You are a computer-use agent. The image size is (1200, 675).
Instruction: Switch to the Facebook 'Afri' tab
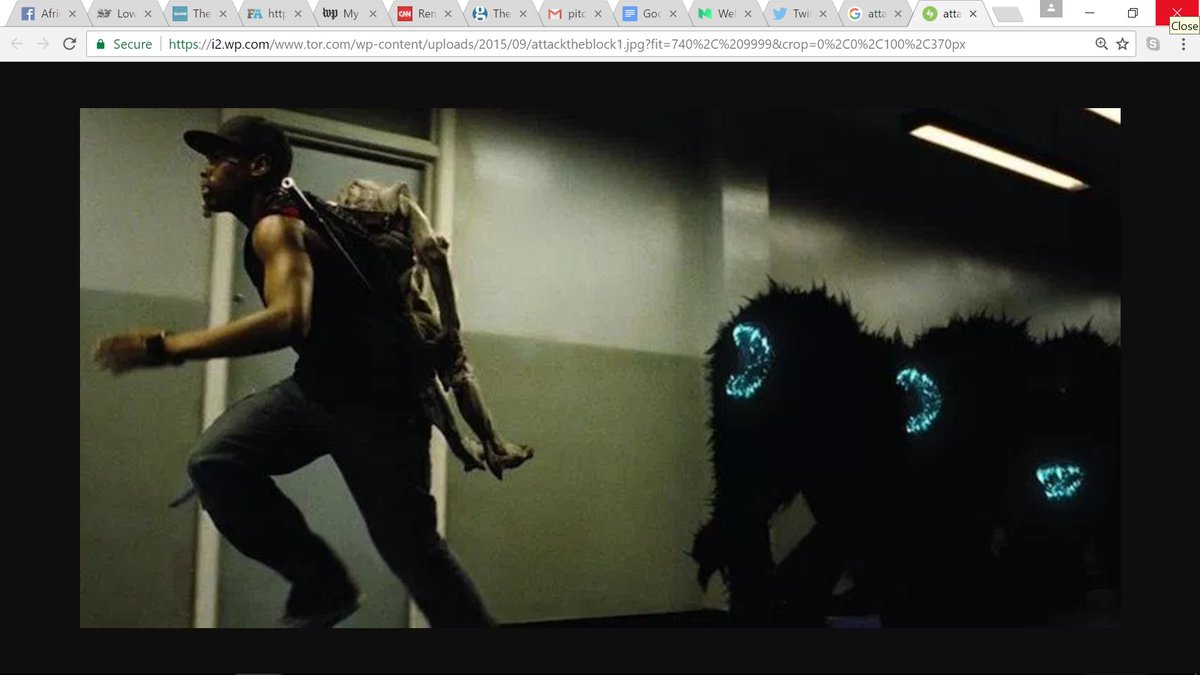pyautogui.click(x=47, y=14)
